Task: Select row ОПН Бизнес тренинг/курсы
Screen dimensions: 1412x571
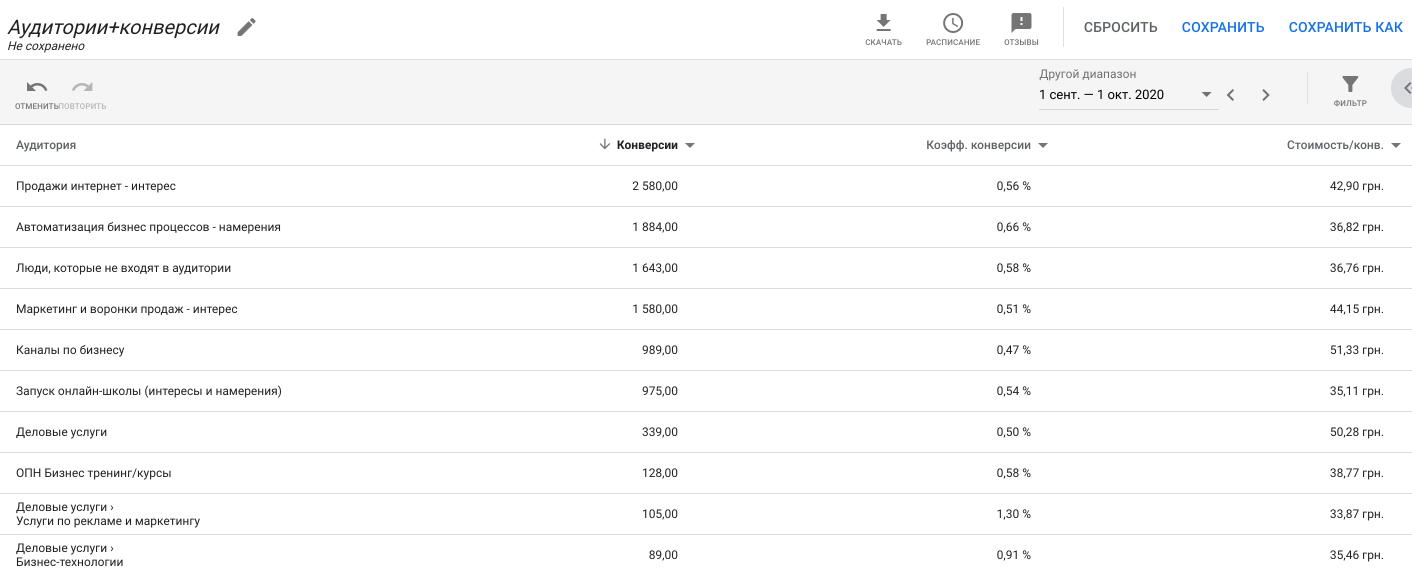Action: tap(706, 473)
